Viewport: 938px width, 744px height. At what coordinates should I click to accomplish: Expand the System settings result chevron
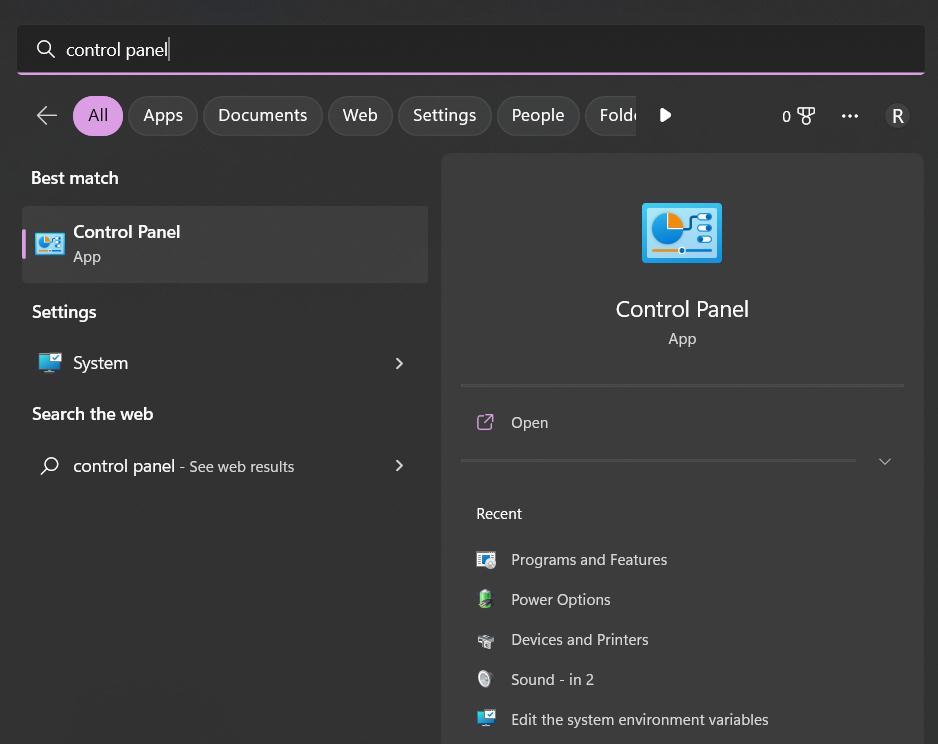coord(399,363)
